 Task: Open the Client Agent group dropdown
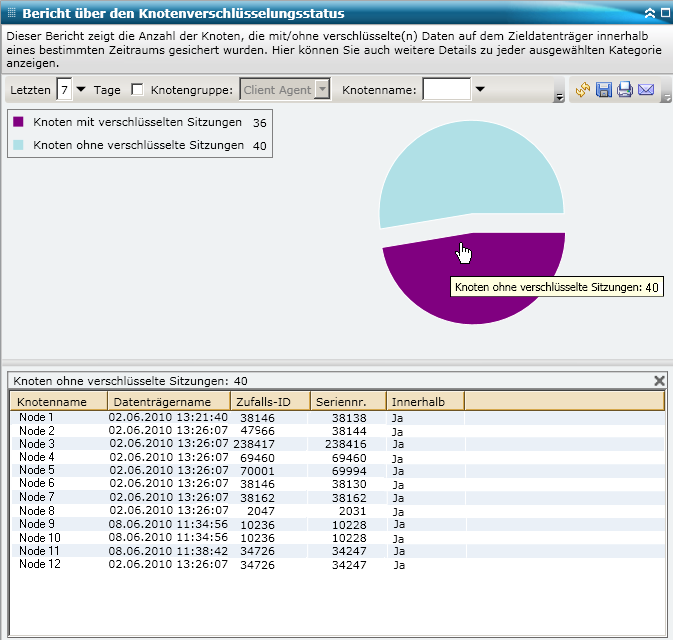[322, 90]
